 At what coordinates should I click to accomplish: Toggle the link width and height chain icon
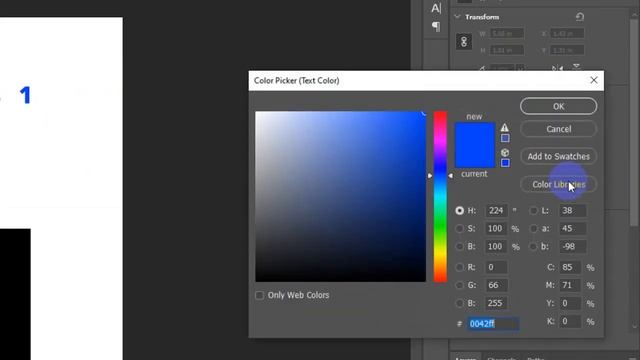(464, 42)
